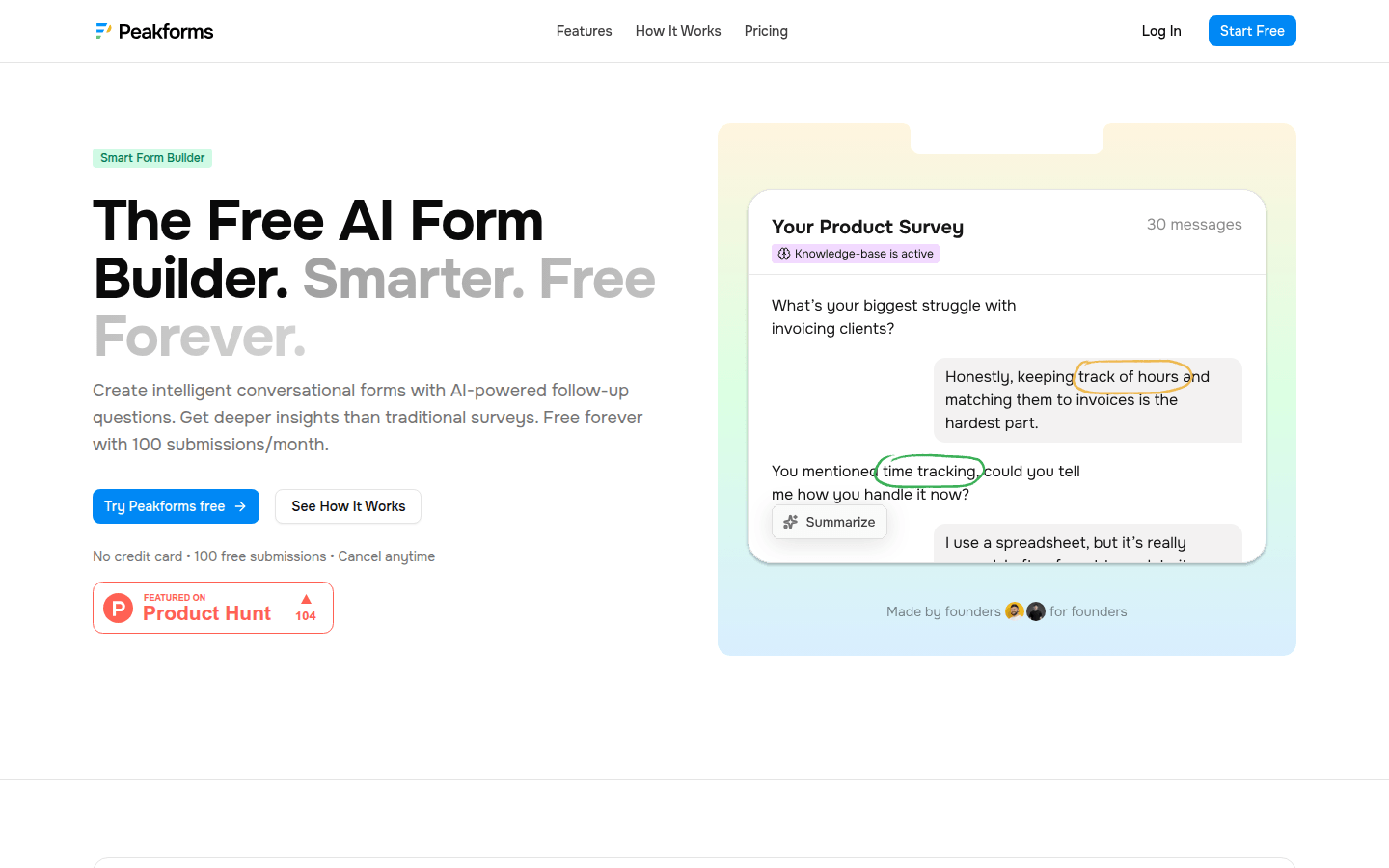Click the Knowledge-base is active badge
Viewport: 1389px width, 868px height.
[856, 254]
